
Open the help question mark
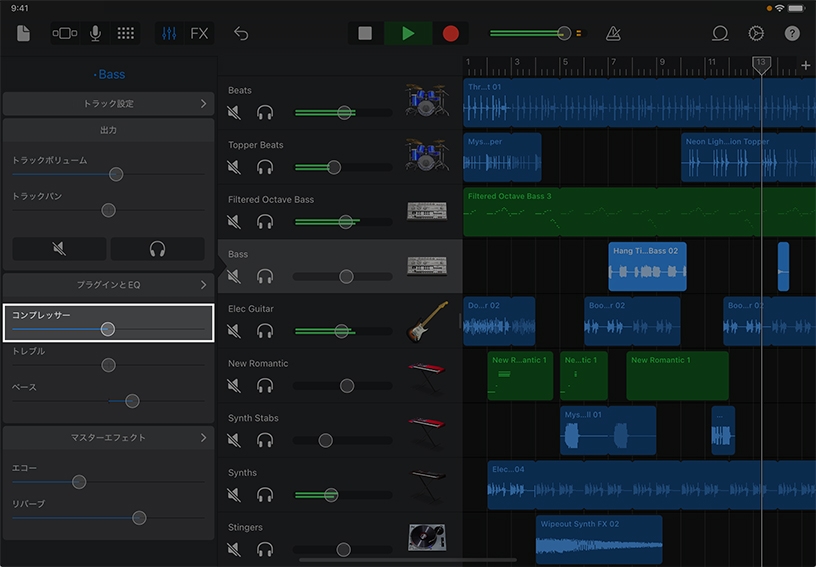(x=792, y=33)
